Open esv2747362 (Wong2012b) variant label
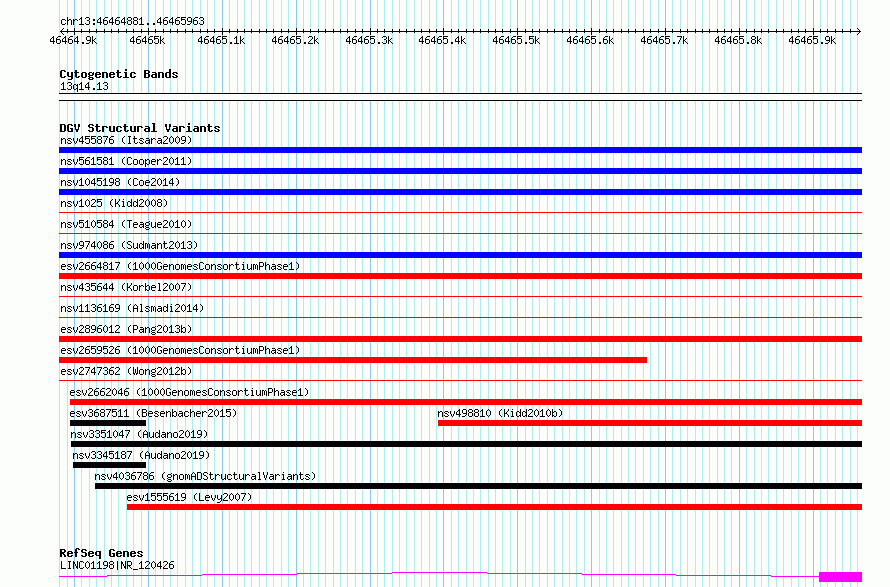The width and height of the screenshot is (890, 587). [x=126, y=371]
